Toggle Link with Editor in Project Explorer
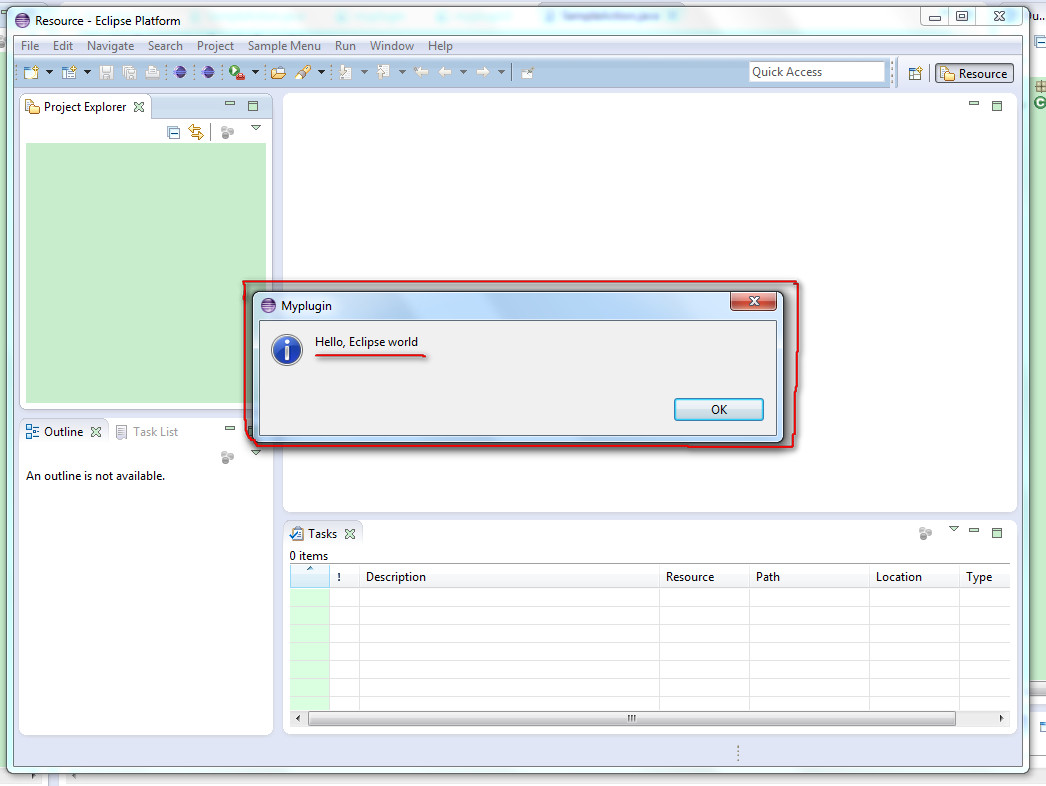The image size is (1046, 786). click(195, 132)
